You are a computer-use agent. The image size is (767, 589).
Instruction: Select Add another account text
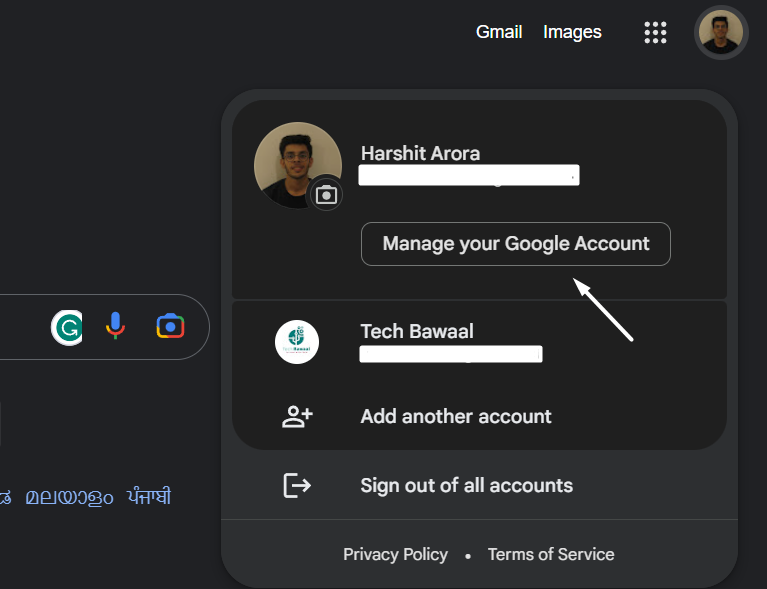tap(456, 416)
